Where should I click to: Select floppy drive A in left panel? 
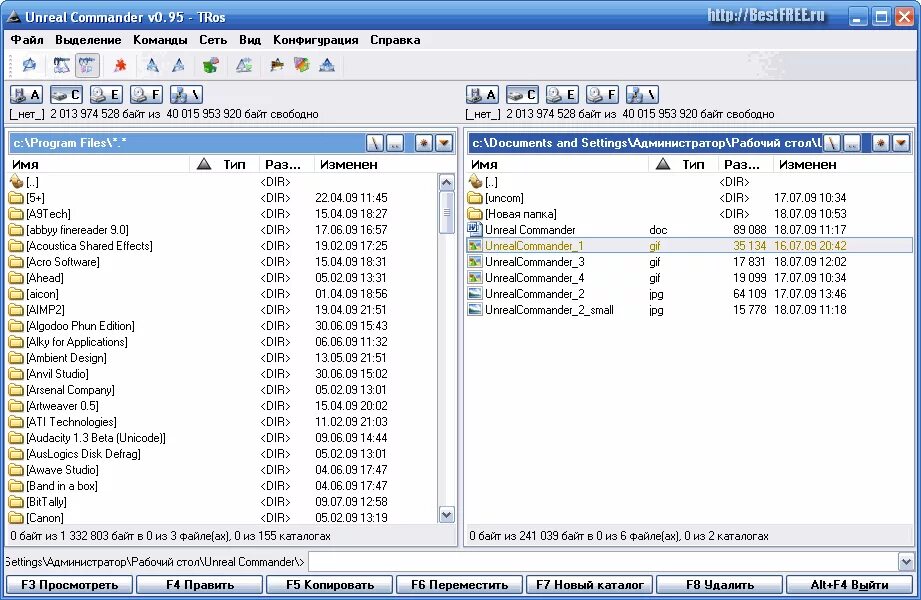point(26,95)
